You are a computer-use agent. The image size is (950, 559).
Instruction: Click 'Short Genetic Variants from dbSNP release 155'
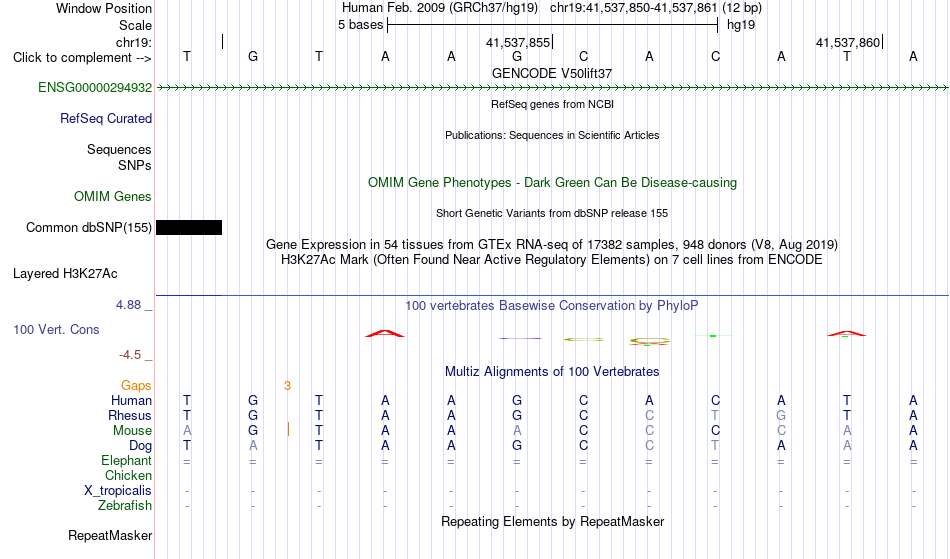(x=552, y=213)
